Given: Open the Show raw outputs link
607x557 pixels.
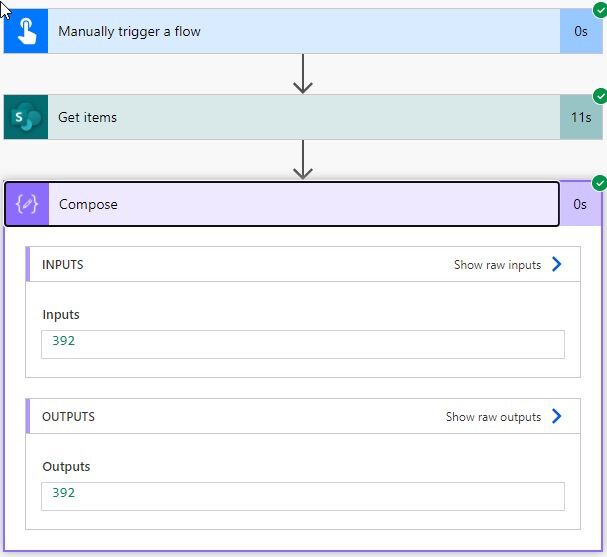Looking at the screenshot, I should coord(493,417).
